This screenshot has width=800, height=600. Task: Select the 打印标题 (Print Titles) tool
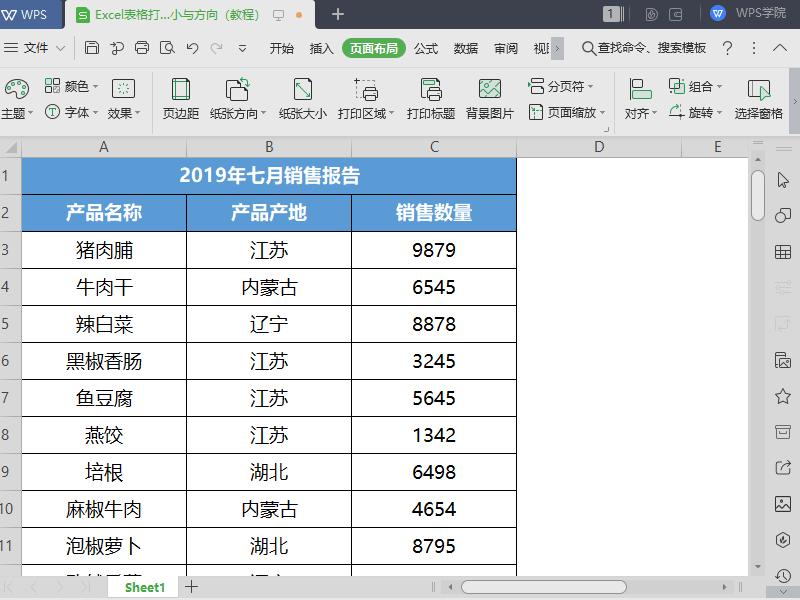434,97
